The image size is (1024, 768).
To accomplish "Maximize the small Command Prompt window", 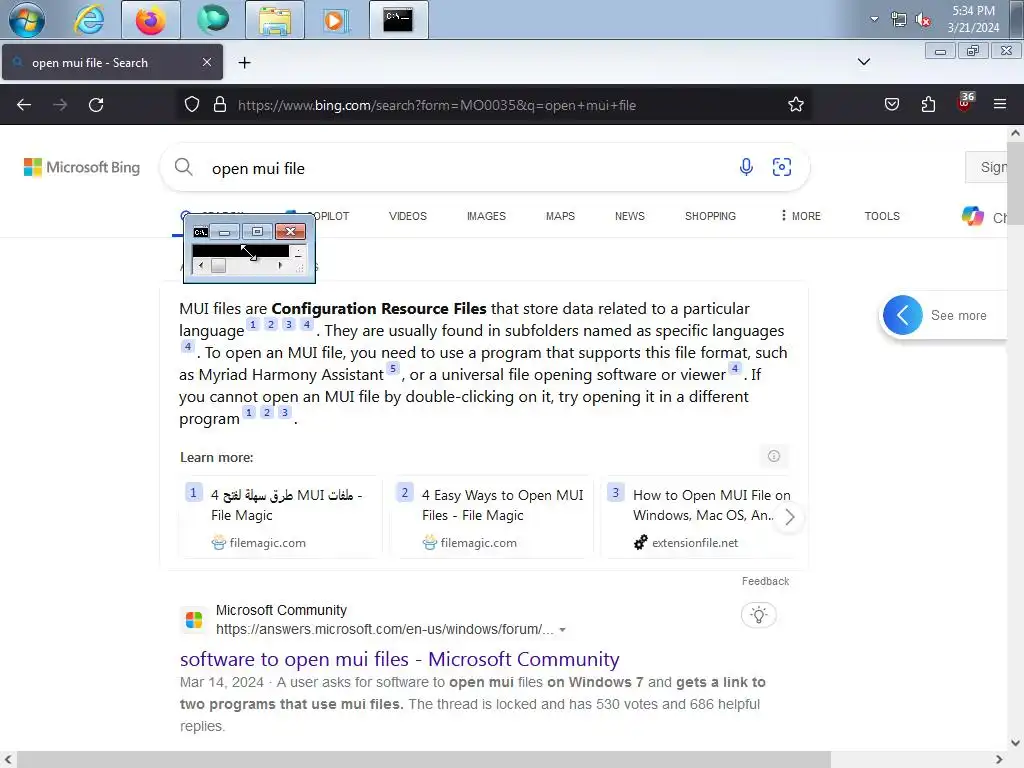I will 257,232.
